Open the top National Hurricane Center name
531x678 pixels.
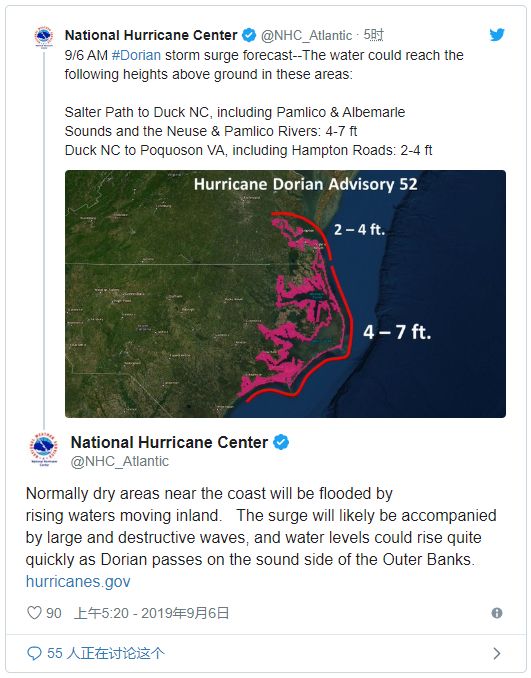151,35
